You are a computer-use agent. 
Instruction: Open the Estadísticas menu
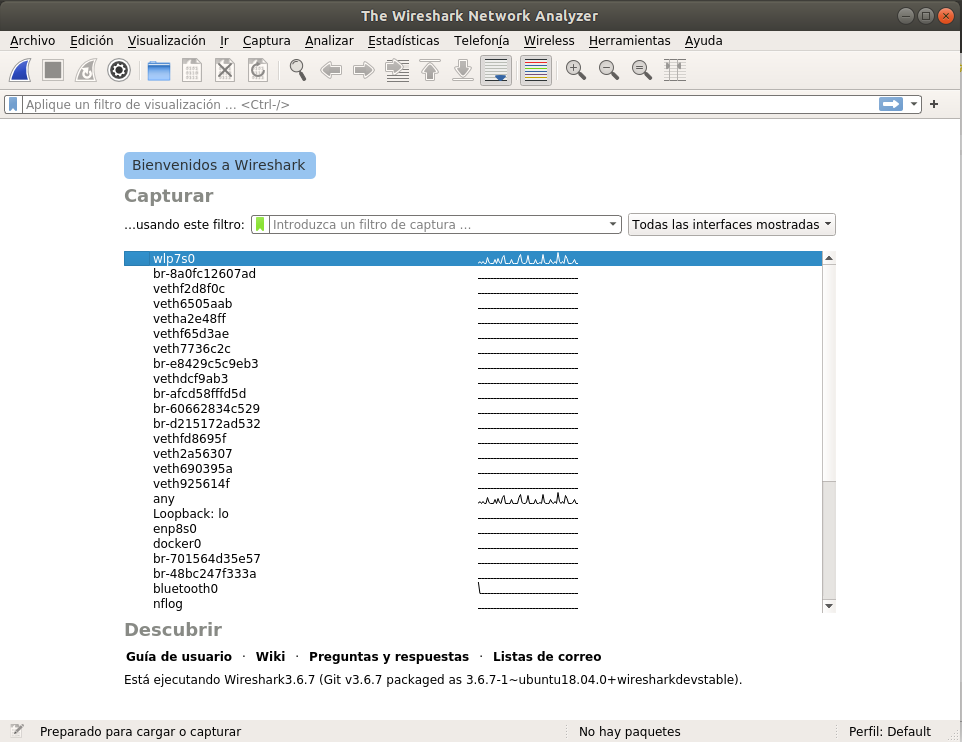pos(403,41)
